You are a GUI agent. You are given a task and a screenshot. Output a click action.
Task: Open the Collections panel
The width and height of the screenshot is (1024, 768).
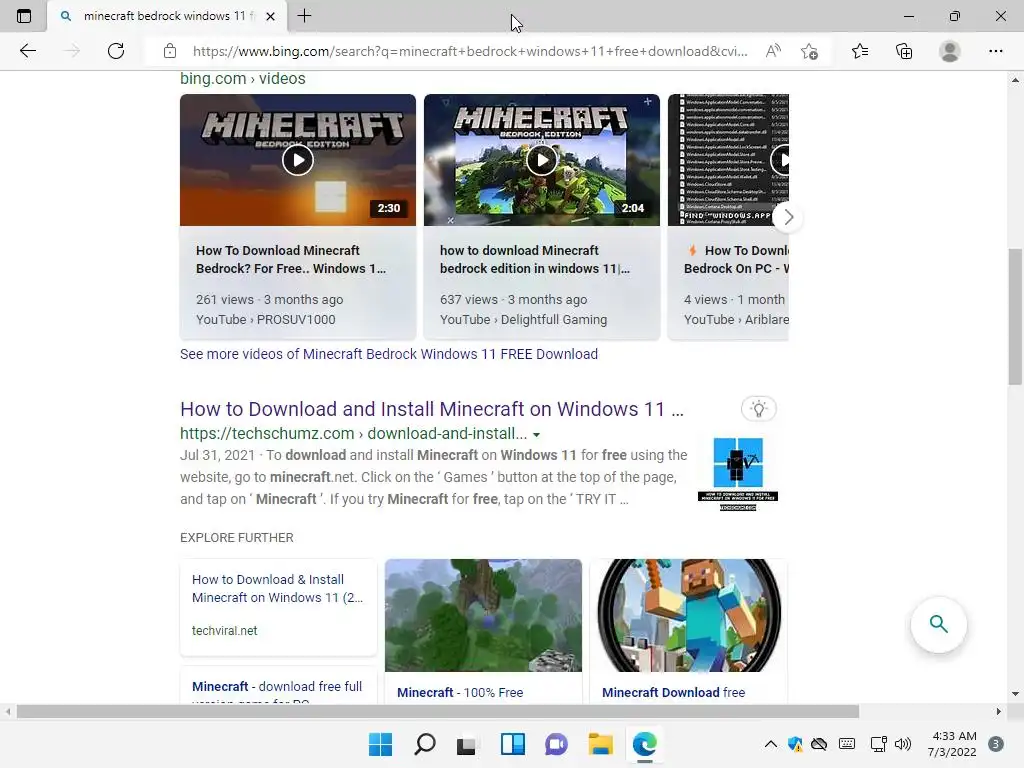pyautogui.click(x=904, y=51)
